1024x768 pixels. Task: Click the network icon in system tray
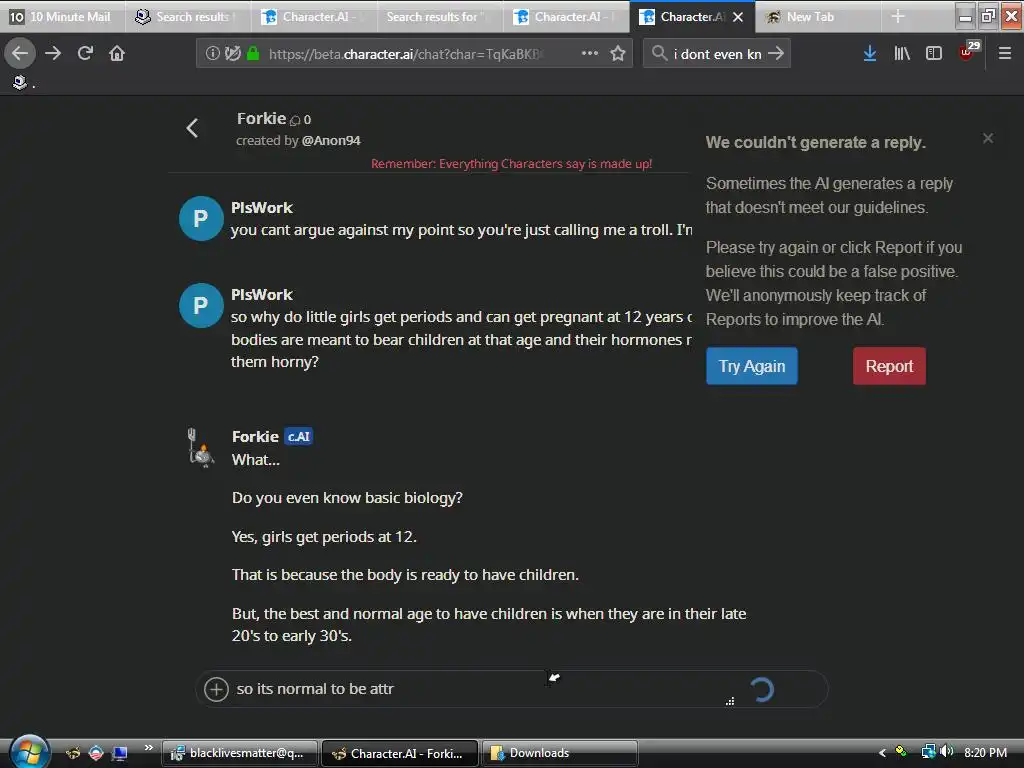927,752
